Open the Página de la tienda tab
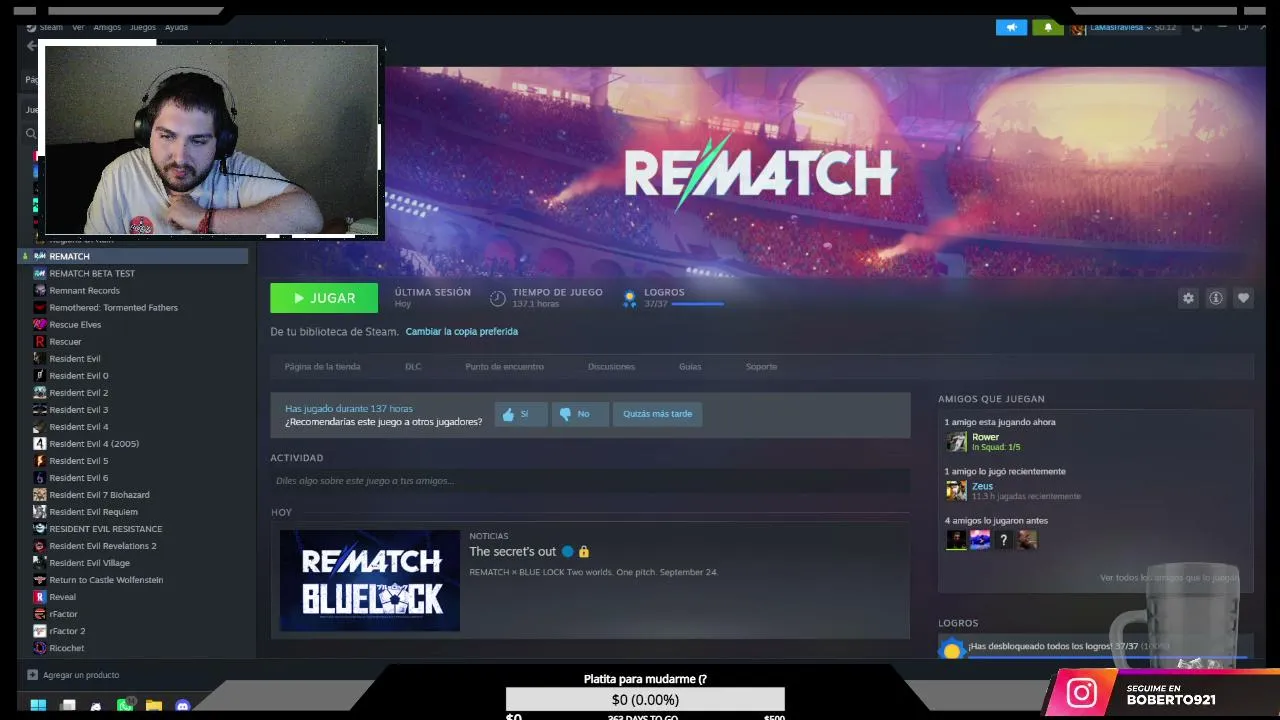 click(x=322, y=366)
